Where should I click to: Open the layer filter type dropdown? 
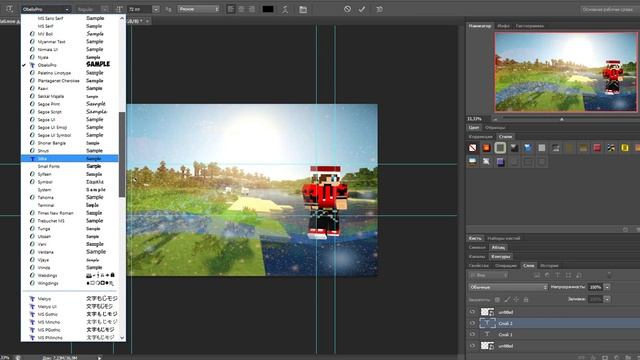tap(488, 276)
